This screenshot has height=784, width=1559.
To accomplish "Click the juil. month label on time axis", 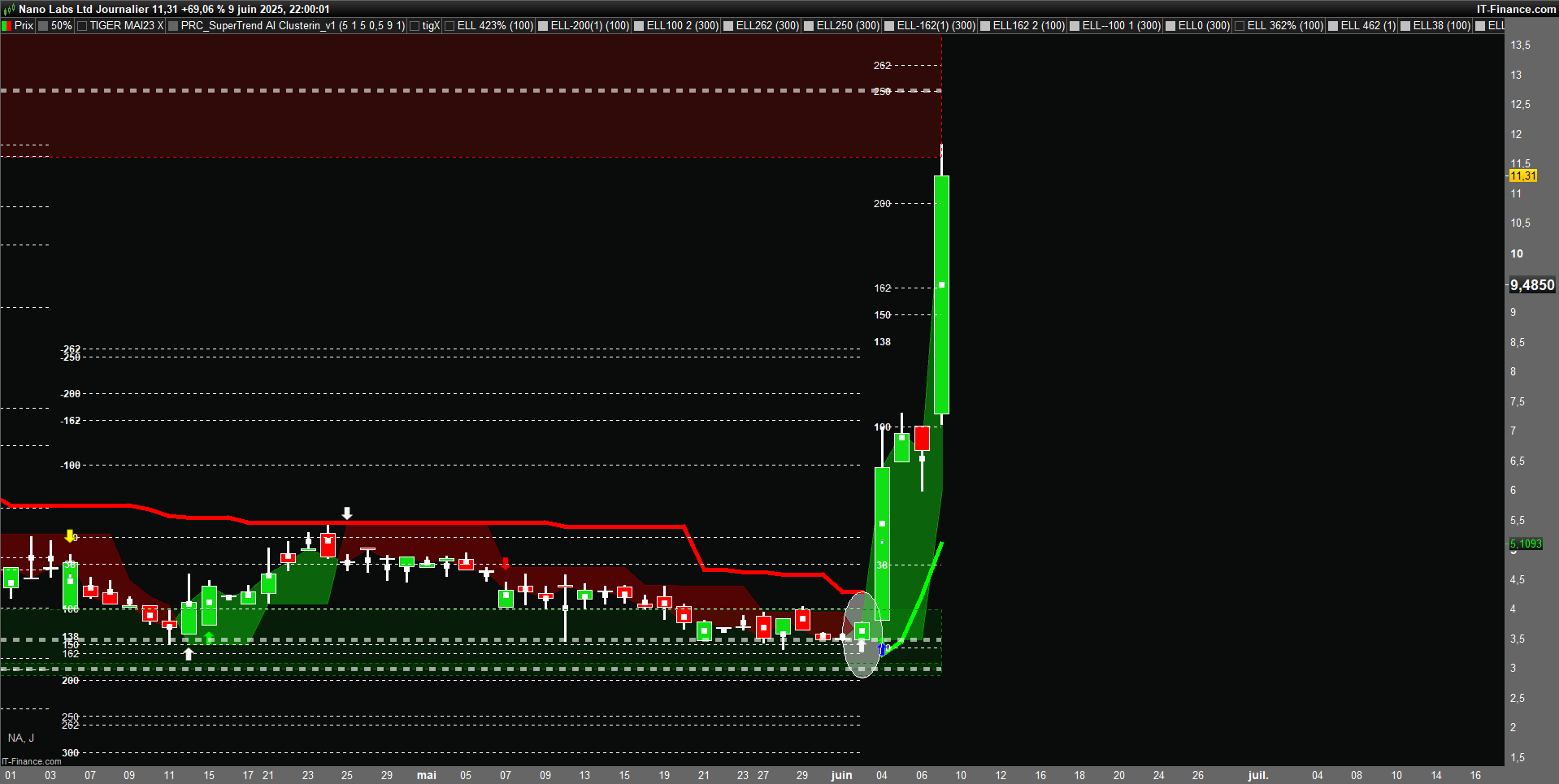I will (x=1258, y=775).
